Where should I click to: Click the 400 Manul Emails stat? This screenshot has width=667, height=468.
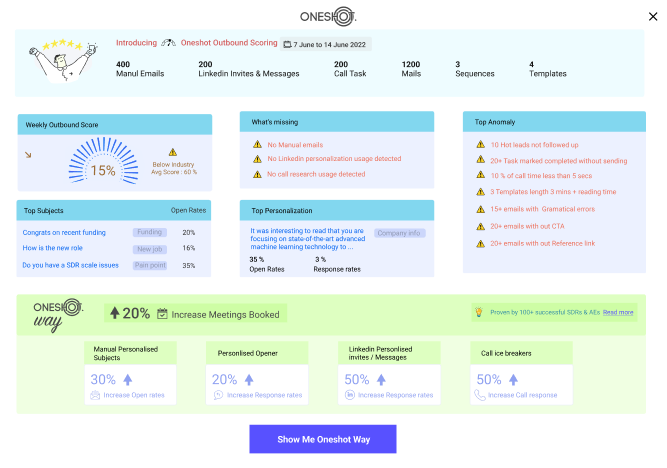(140, 69)
